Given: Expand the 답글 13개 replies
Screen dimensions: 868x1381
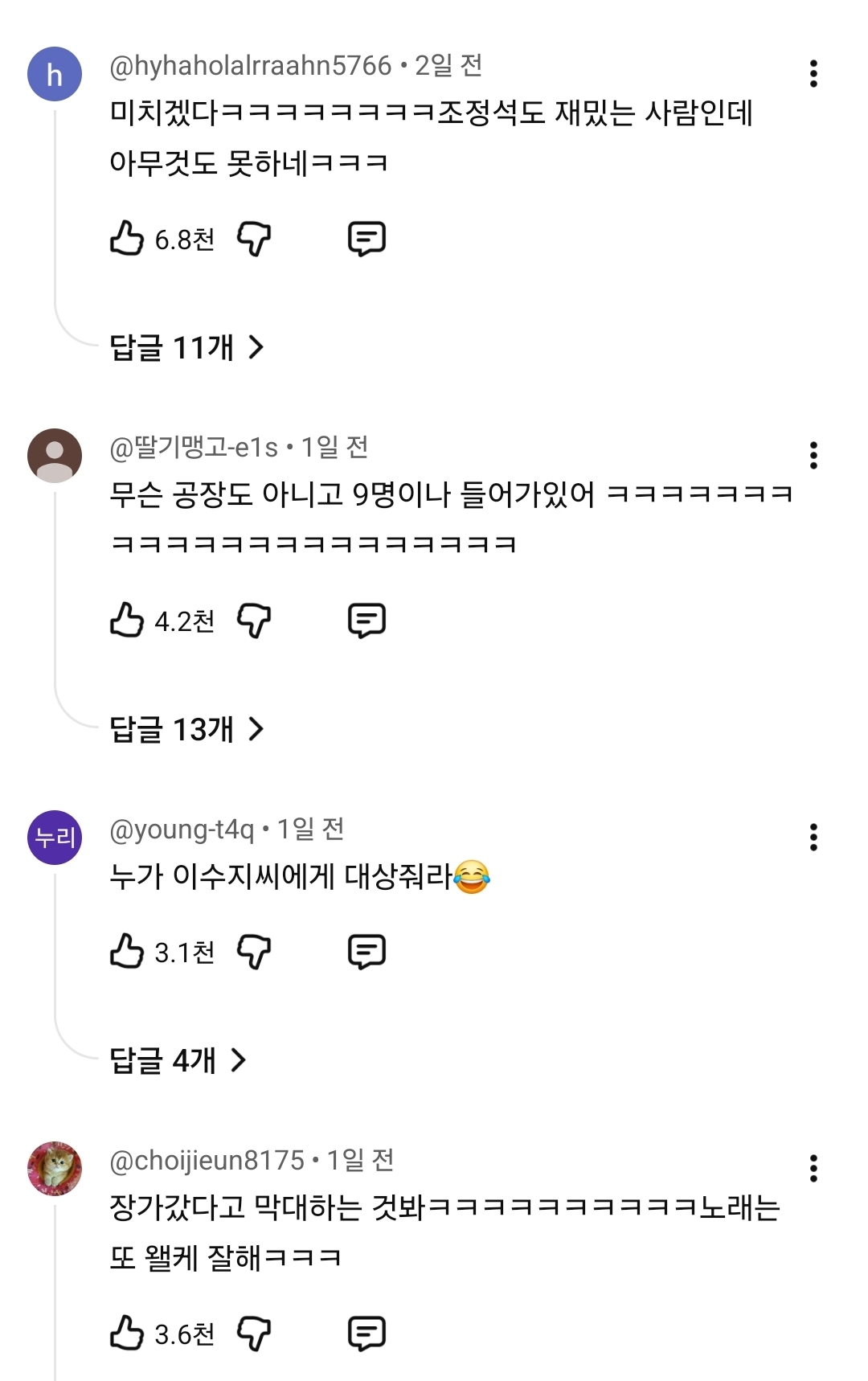Looking at the screenshot, I should (x=186, y=729).
